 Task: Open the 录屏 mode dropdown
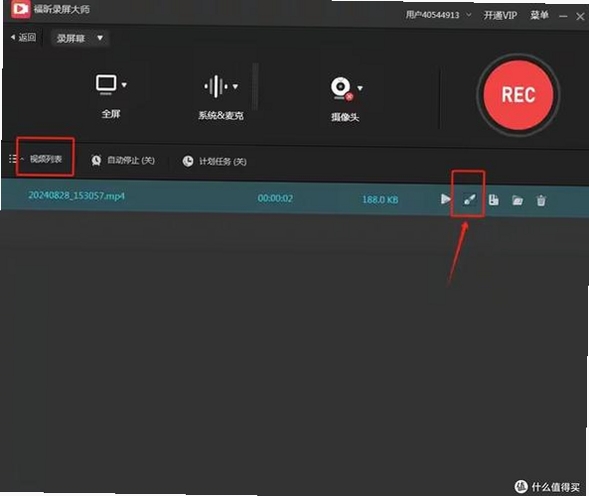tap(80, 38)
